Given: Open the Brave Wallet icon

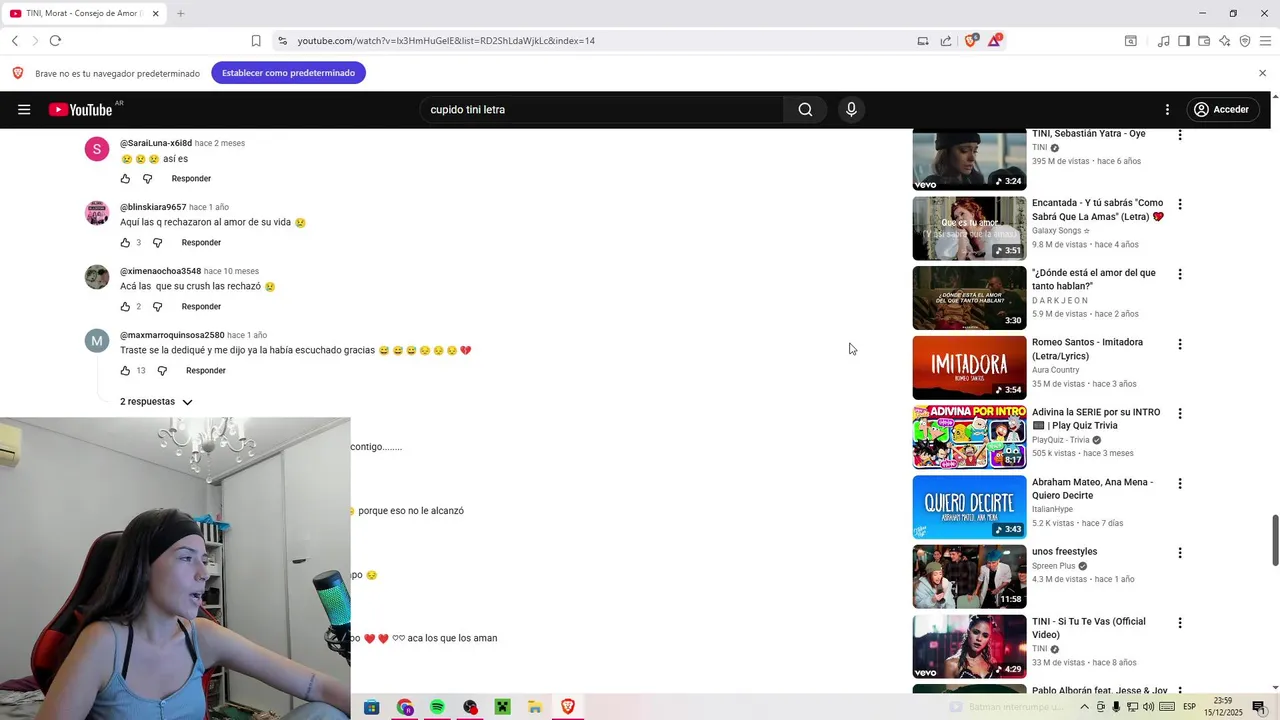Looking at the screenshot, I should [1204, 41].
